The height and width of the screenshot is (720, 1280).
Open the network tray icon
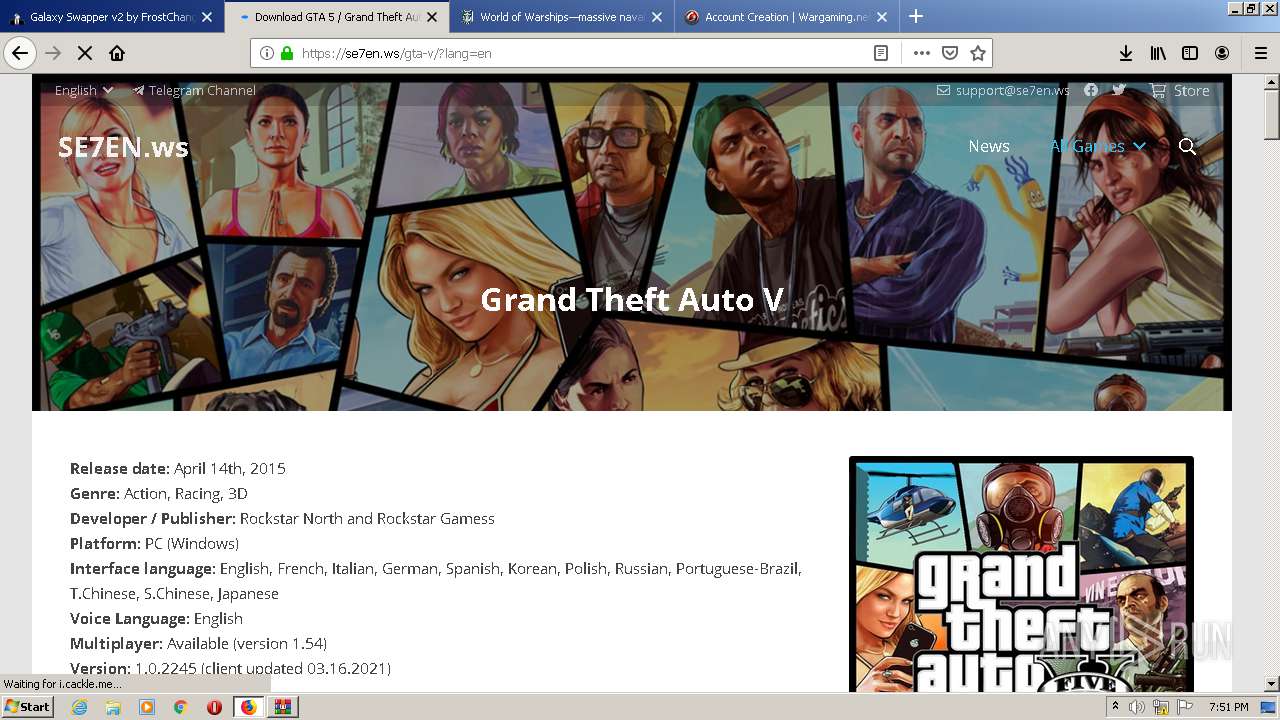(x=1161, y=707)
